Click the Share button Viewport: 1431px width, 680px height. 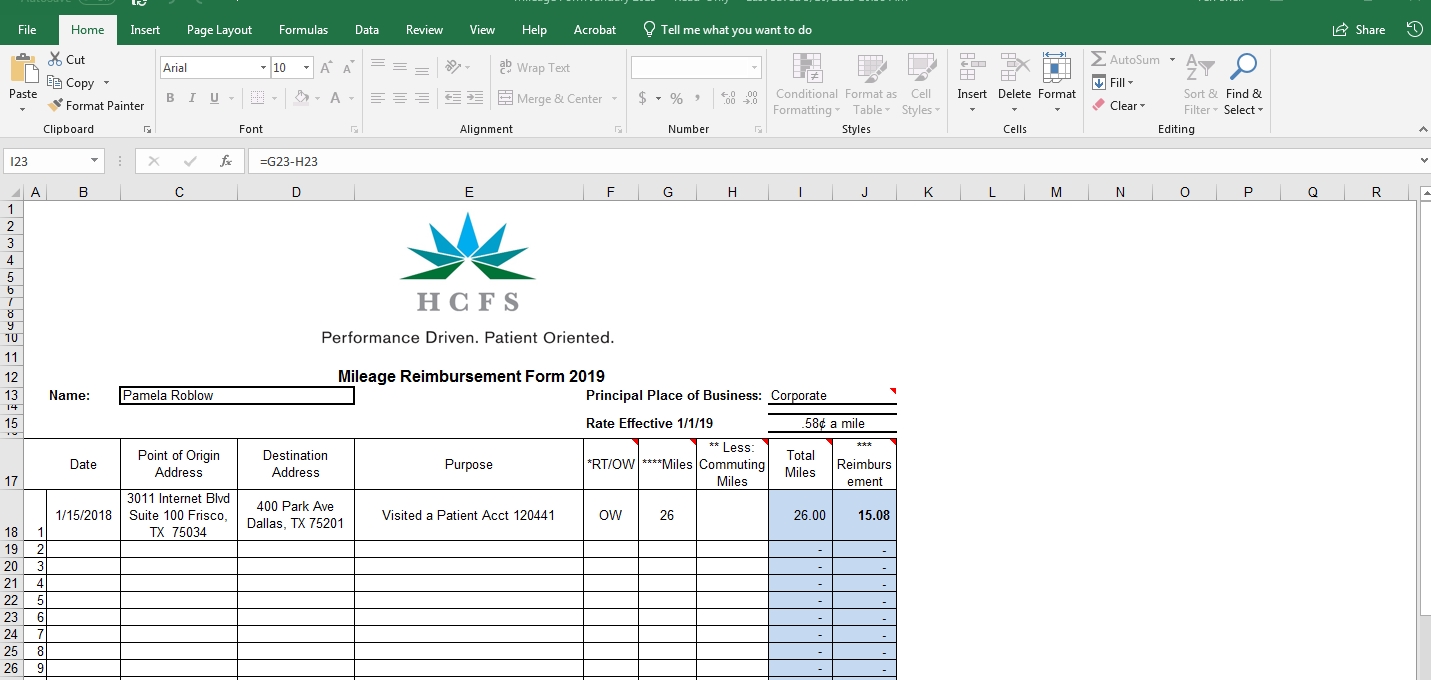(x=1359, y=30)
